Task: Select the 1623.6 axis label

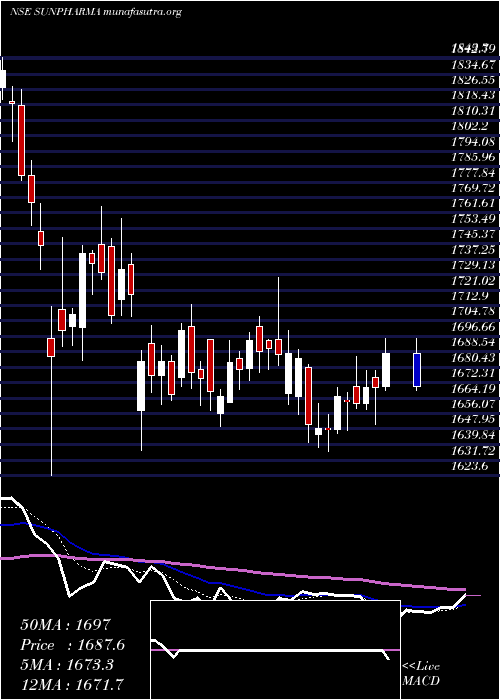Action: point(470,465)
